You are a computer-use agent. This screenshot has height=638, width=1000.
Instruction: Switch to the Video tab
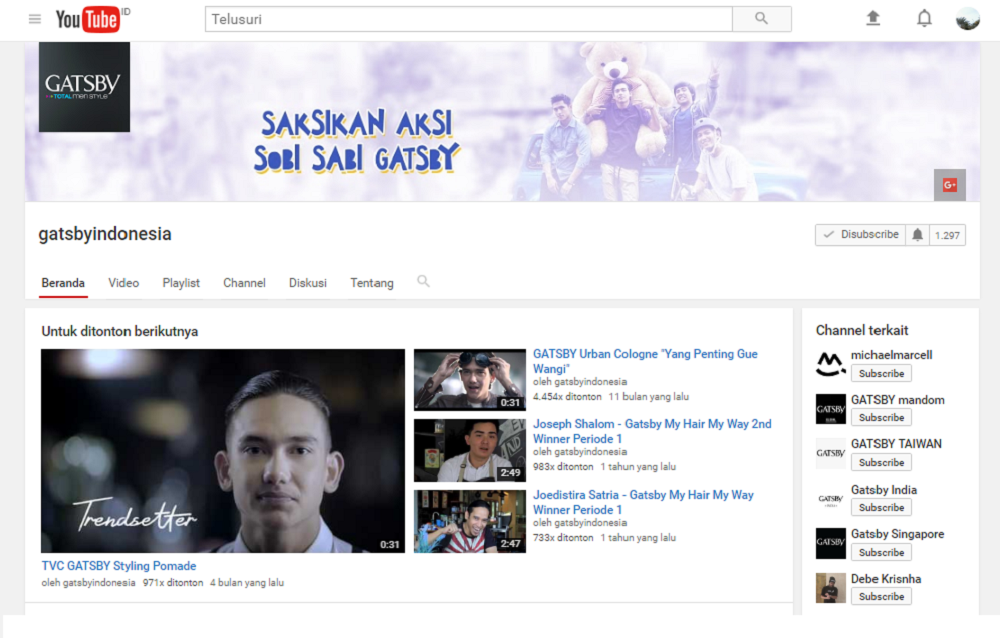124,283
